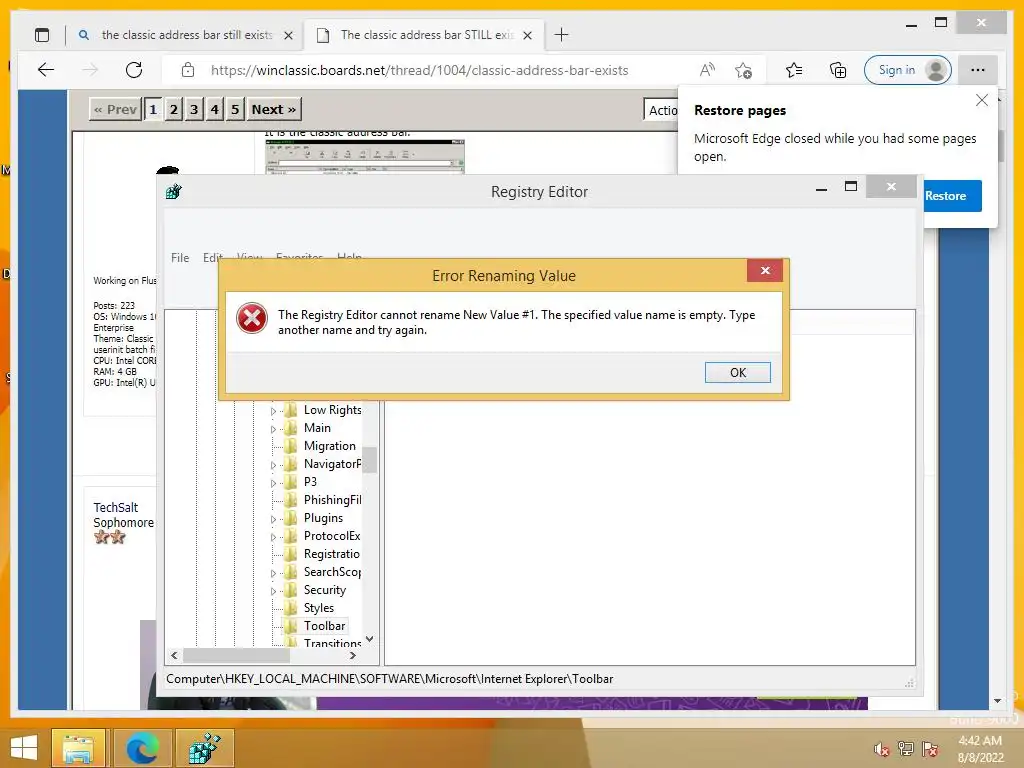Add this page to favorites star icon
Image resolution: width=1024 pixels, height=768 pixels.
(743, 70)
